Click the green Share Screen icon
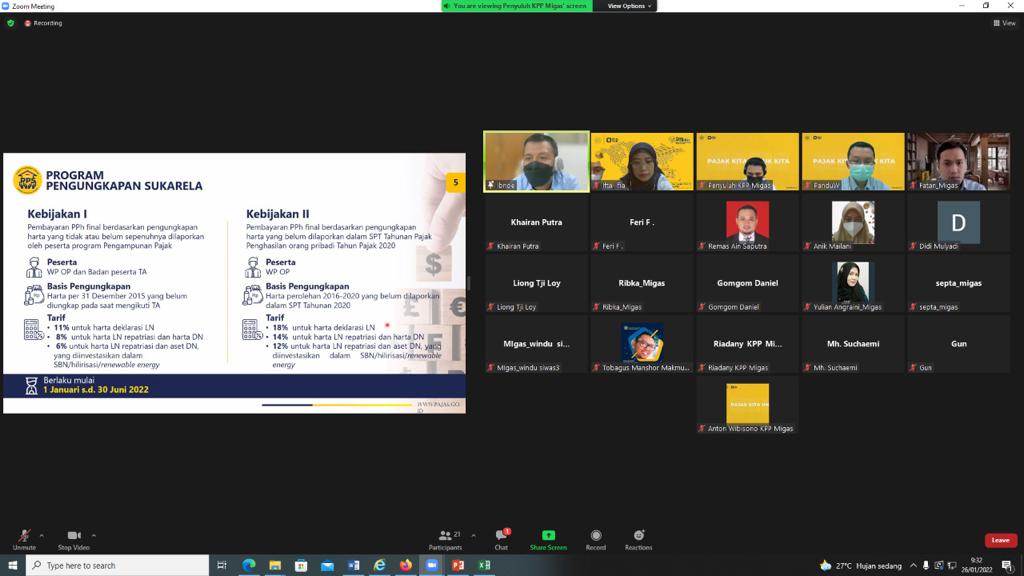The height and width of the screenshot is (576, 1024). (x=548, y=536)
